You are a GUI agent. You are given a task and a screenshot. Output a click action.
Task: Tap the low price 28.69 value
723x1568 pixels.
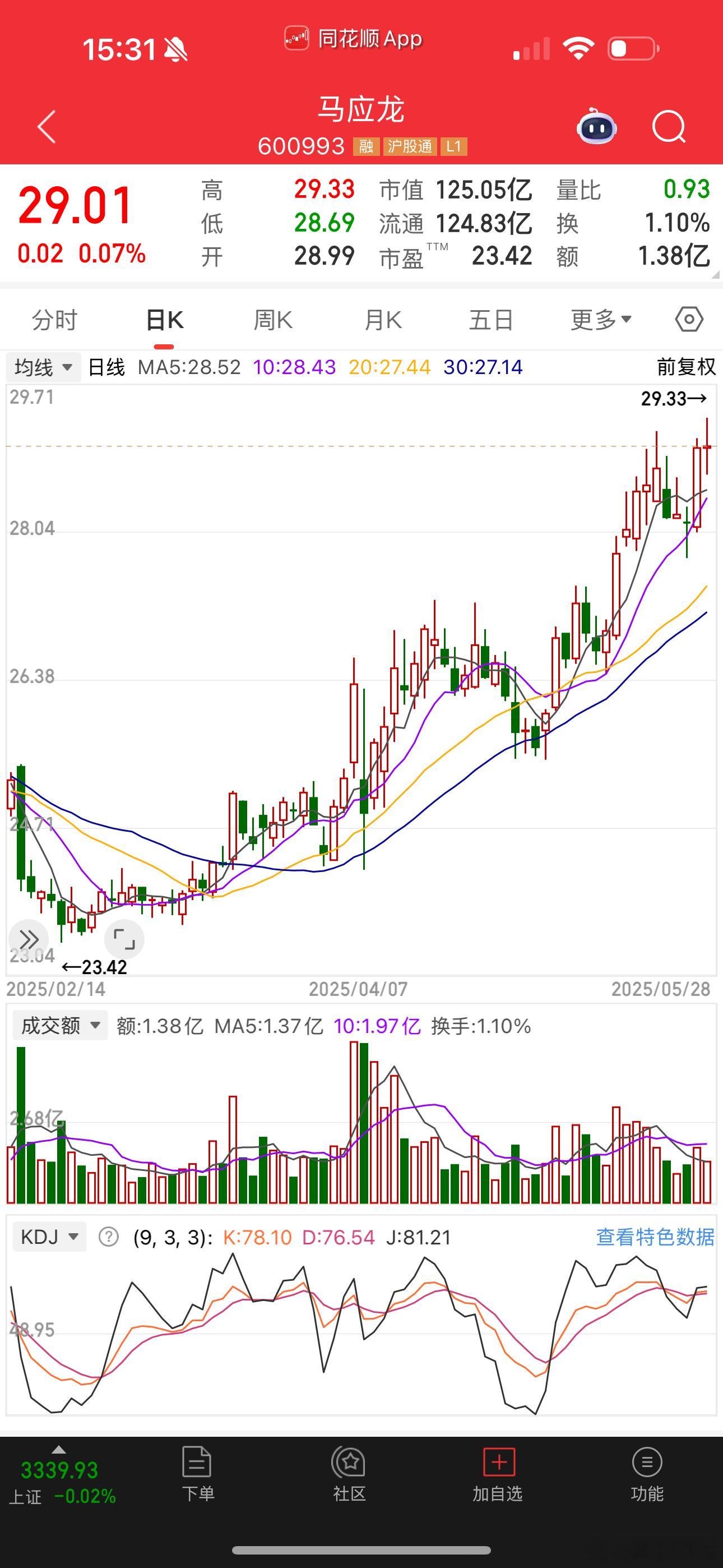click(x=325, y=223)
